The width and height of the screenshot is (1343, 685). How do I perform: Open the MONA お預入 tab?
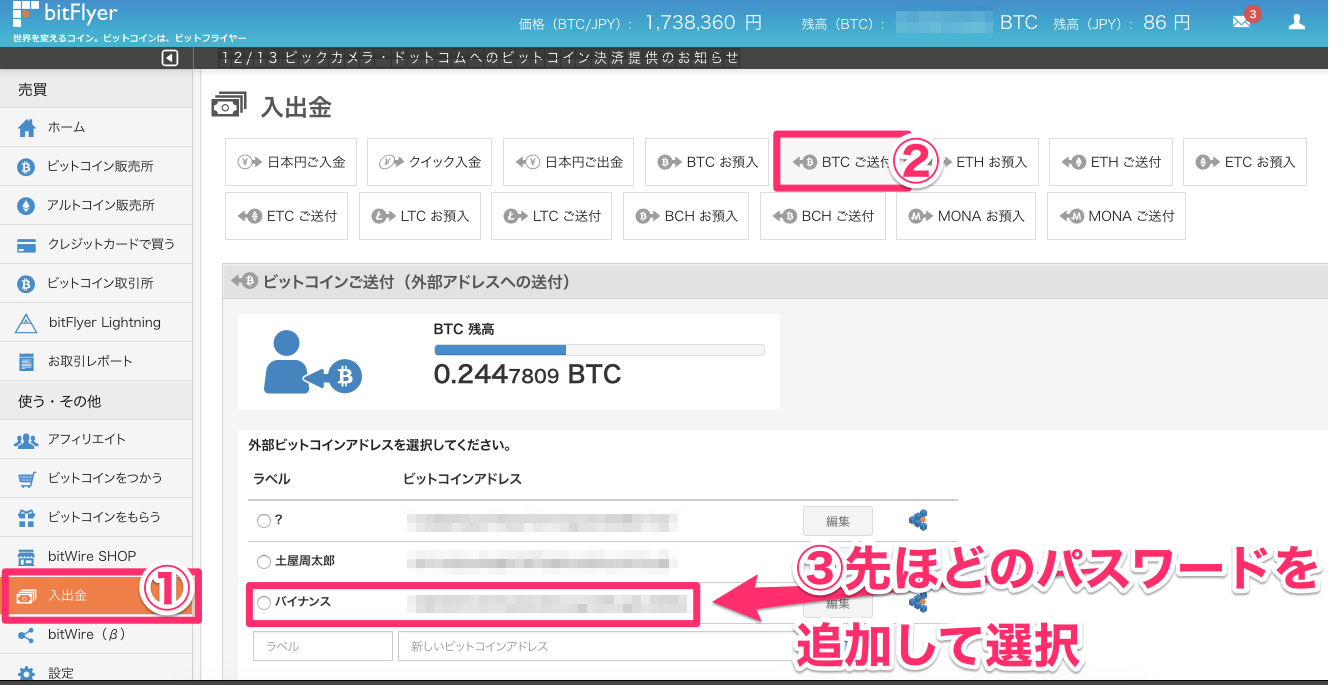[x=966, y=216]
